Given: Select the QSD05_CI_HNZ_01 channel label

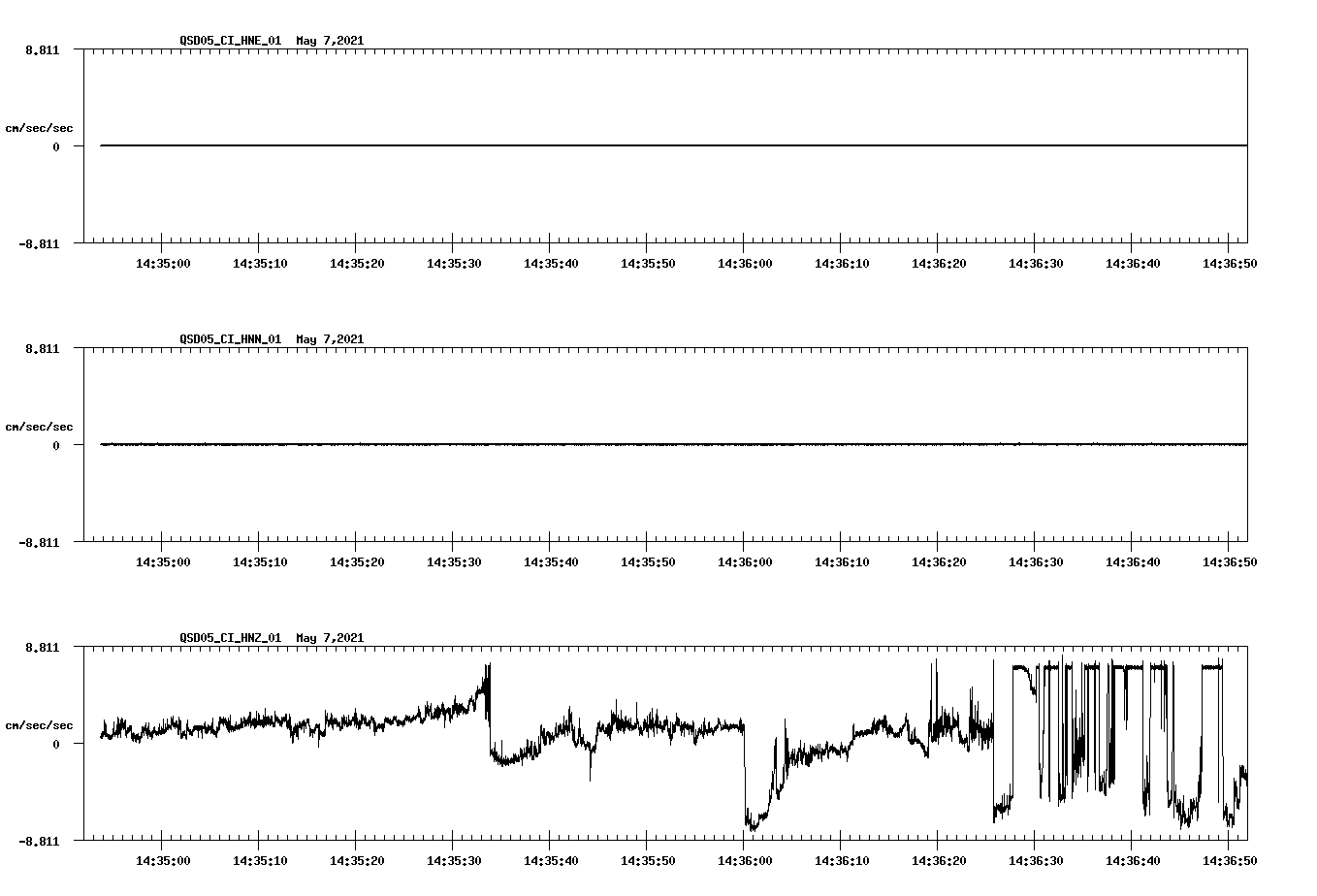Looking at the screenshot, I should click(233, 638).
